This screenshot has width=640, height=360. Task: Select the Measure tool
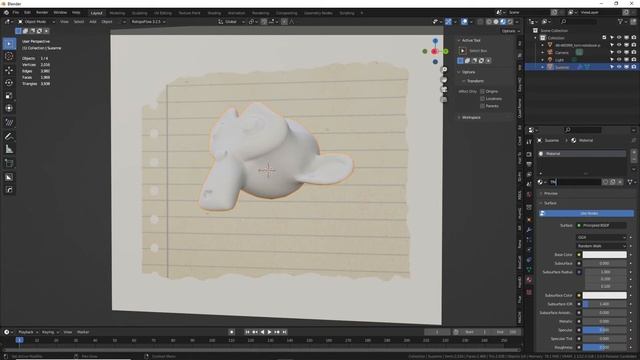(x=9, y=149)
